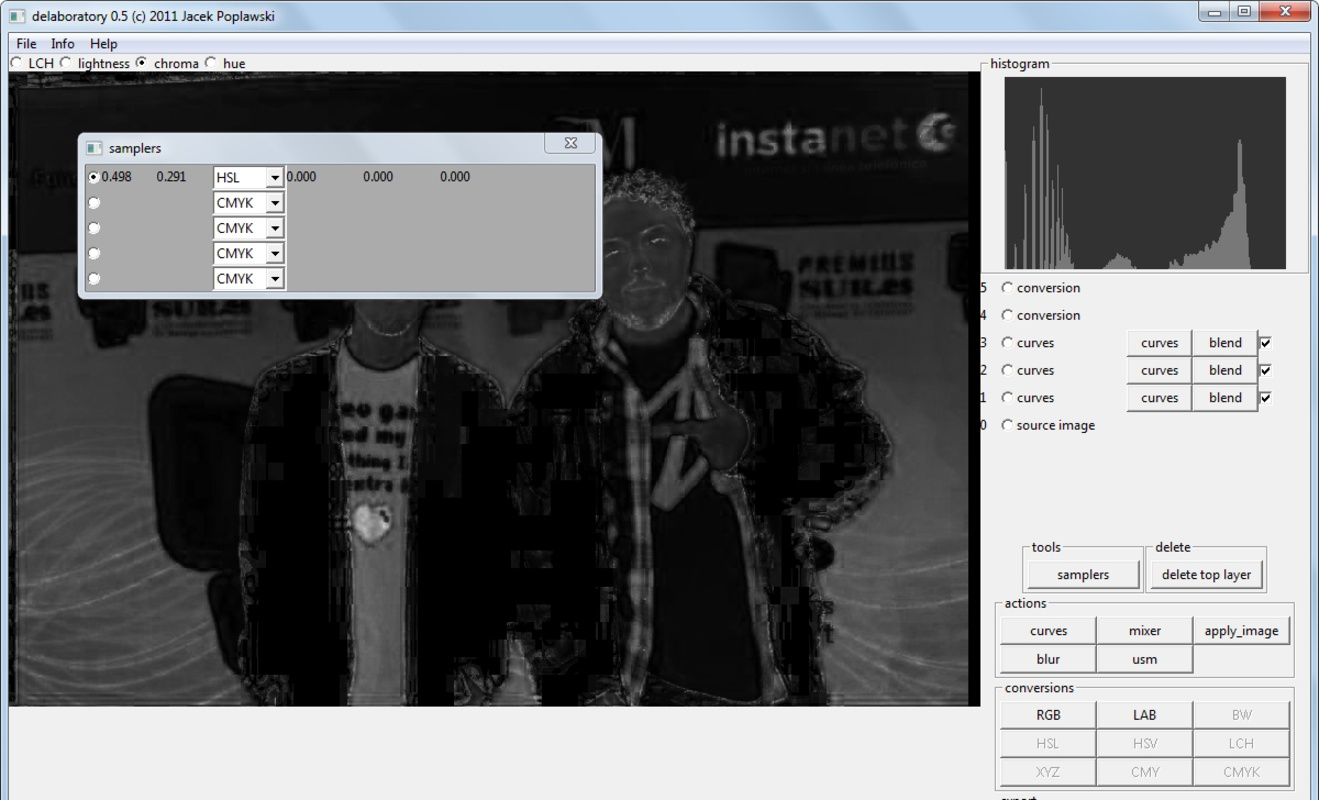
Task: Select the fifth sampler radio button
Action: pos(94,279)
